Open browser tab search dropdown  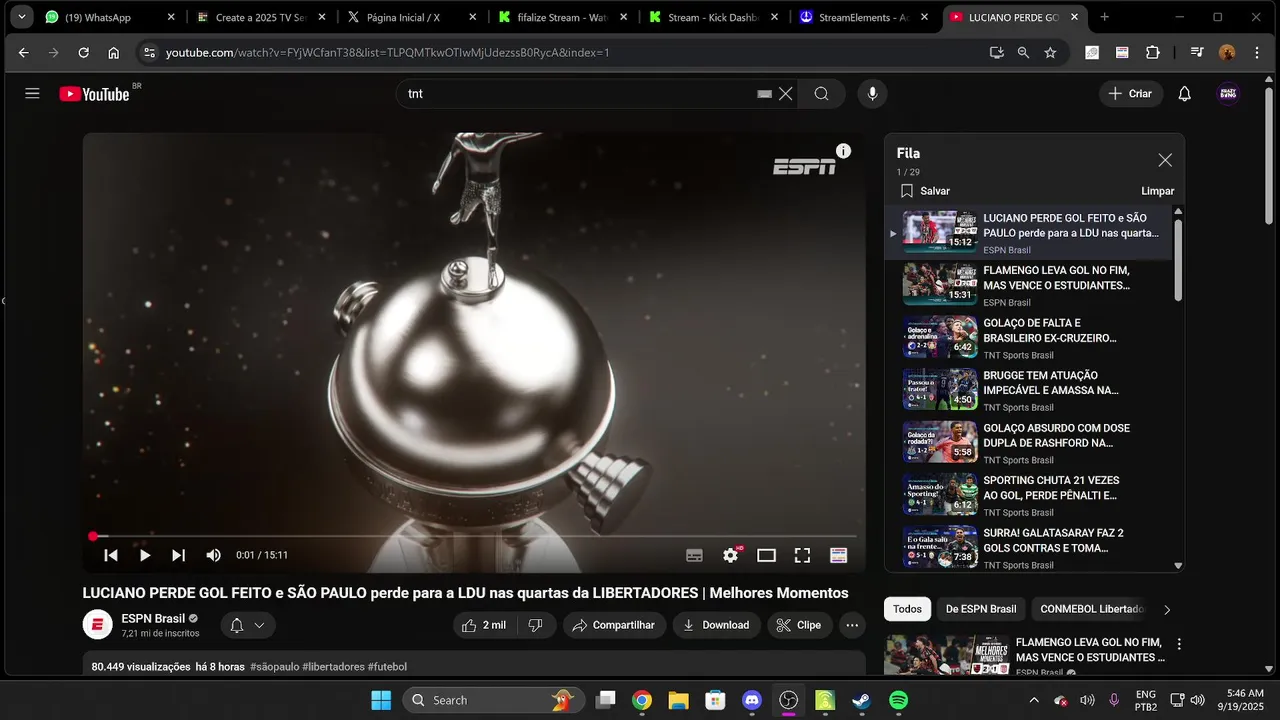tap(21, 17)
